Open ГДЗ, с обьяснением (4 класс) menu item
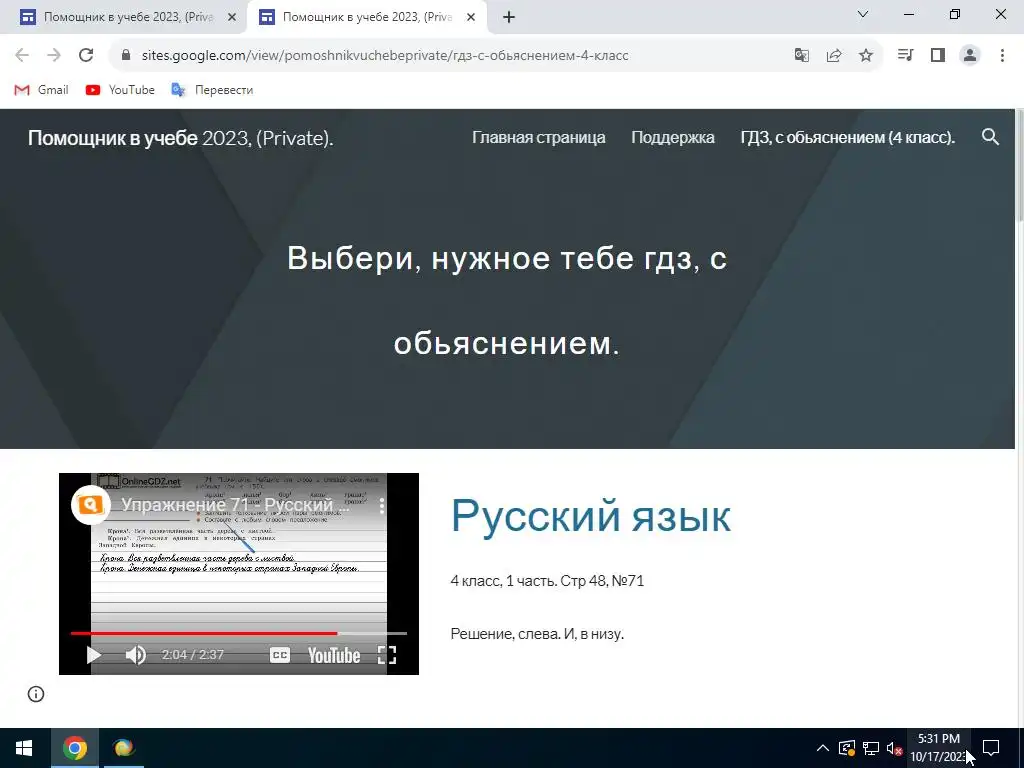Viewport: 1024px width, 768px height. pos(848,138)
